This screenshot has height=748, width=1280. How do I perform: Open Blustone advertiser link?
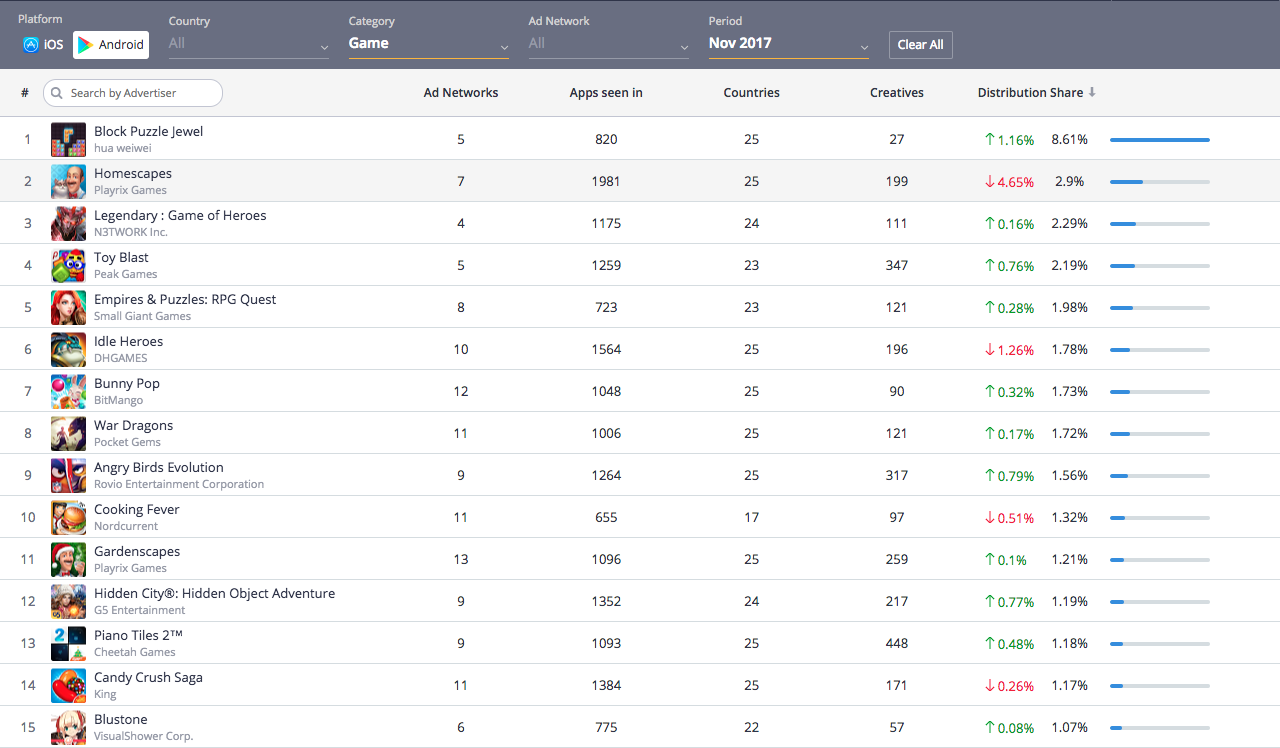121,720
